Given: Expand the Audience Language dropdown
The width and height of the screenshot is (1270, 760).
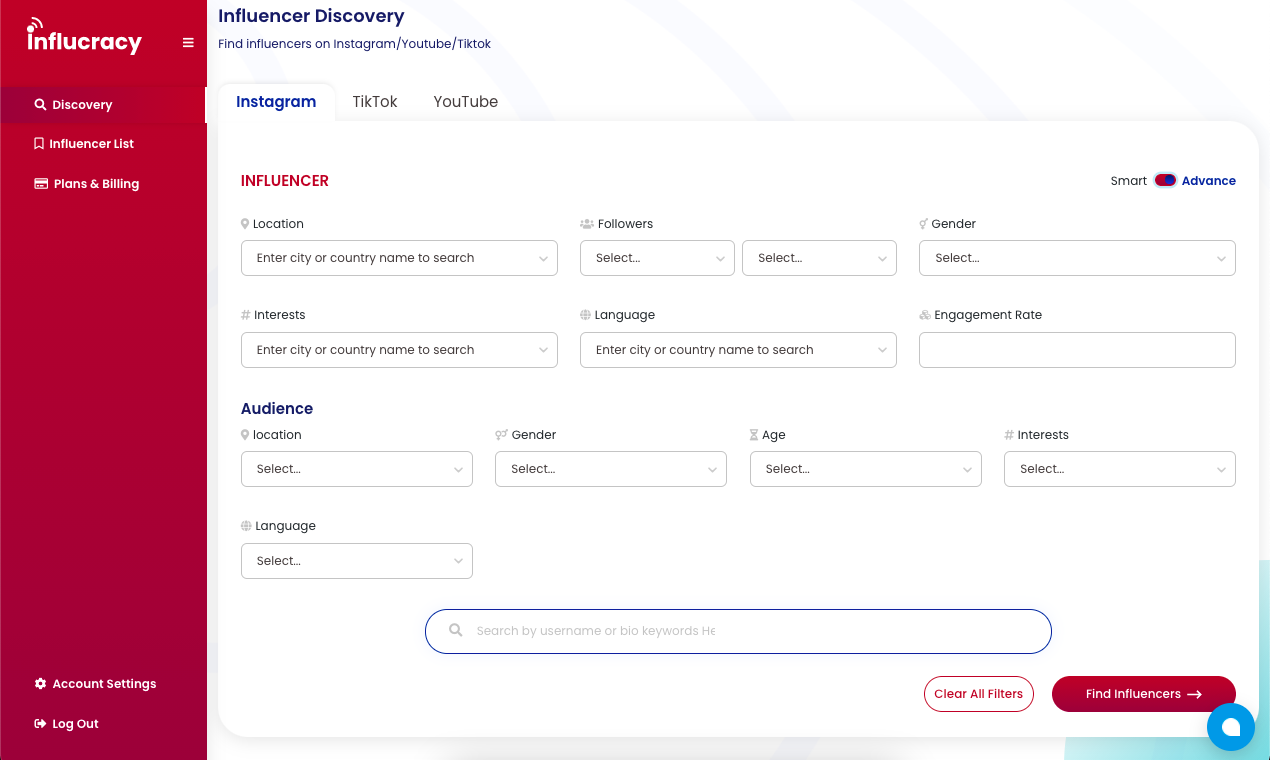Looking at the screenshot, I should pos(356,561).
